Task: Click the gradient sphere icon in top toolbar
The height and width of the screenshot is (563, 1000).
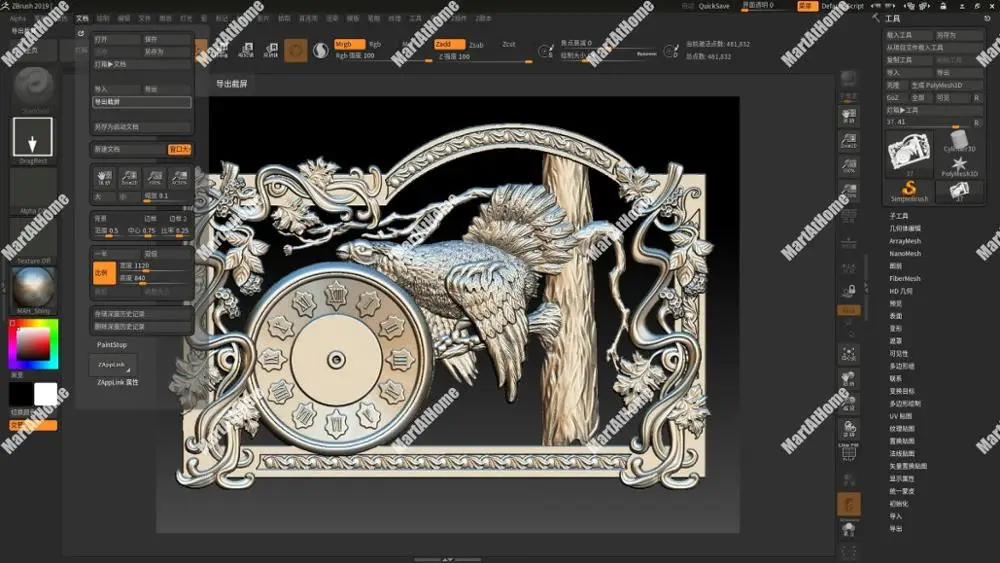Action: [321, 49]
